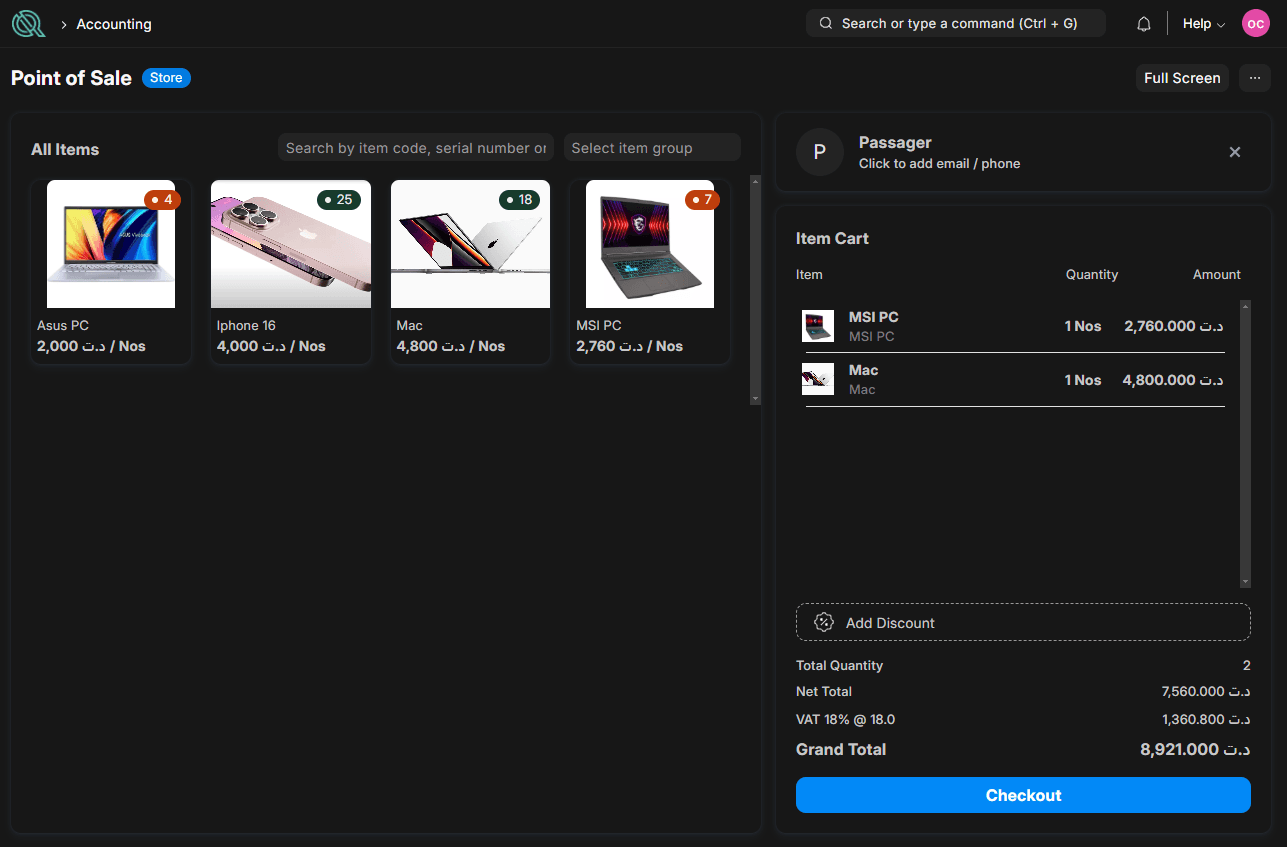Go to Accounting breadcrumb
Screen dimensions: 1287x847
[114, 24]
